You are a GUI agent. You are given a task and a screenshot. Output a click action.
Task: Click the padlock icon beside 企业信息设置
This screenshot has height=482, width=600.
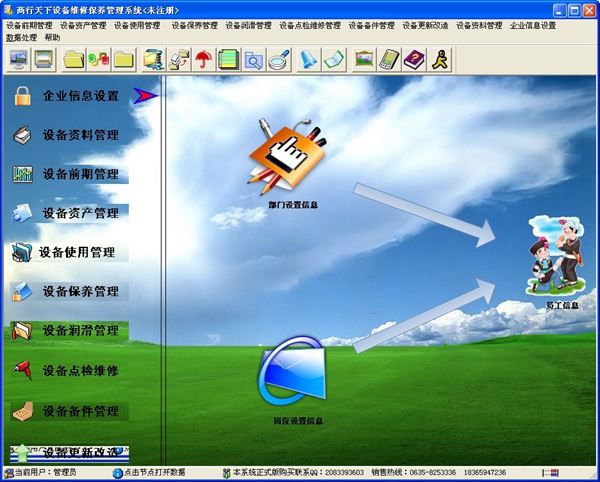[23, 96]
